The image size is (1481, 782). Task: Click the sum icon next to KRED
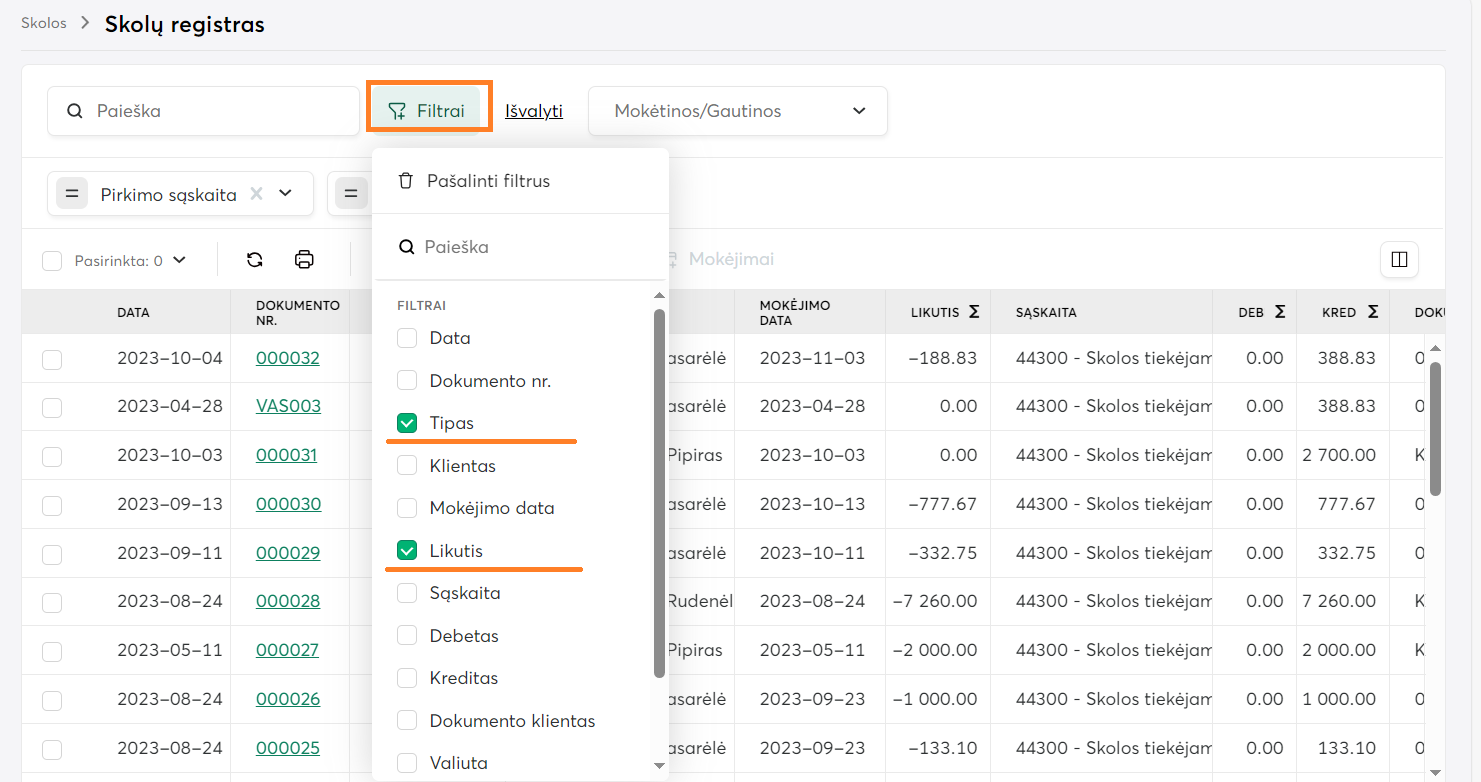[x=1373, y=312]
